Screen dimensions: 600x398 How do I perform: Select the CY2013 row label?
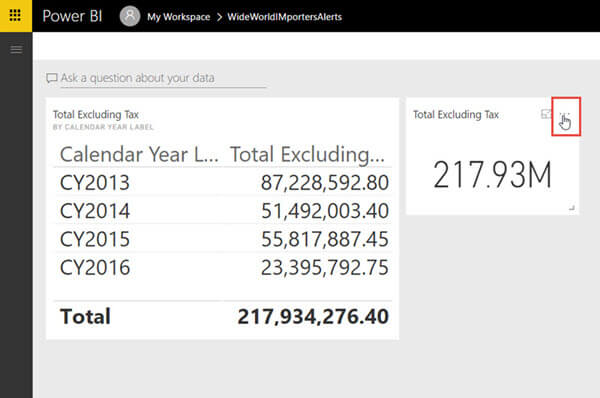[95, 183]
